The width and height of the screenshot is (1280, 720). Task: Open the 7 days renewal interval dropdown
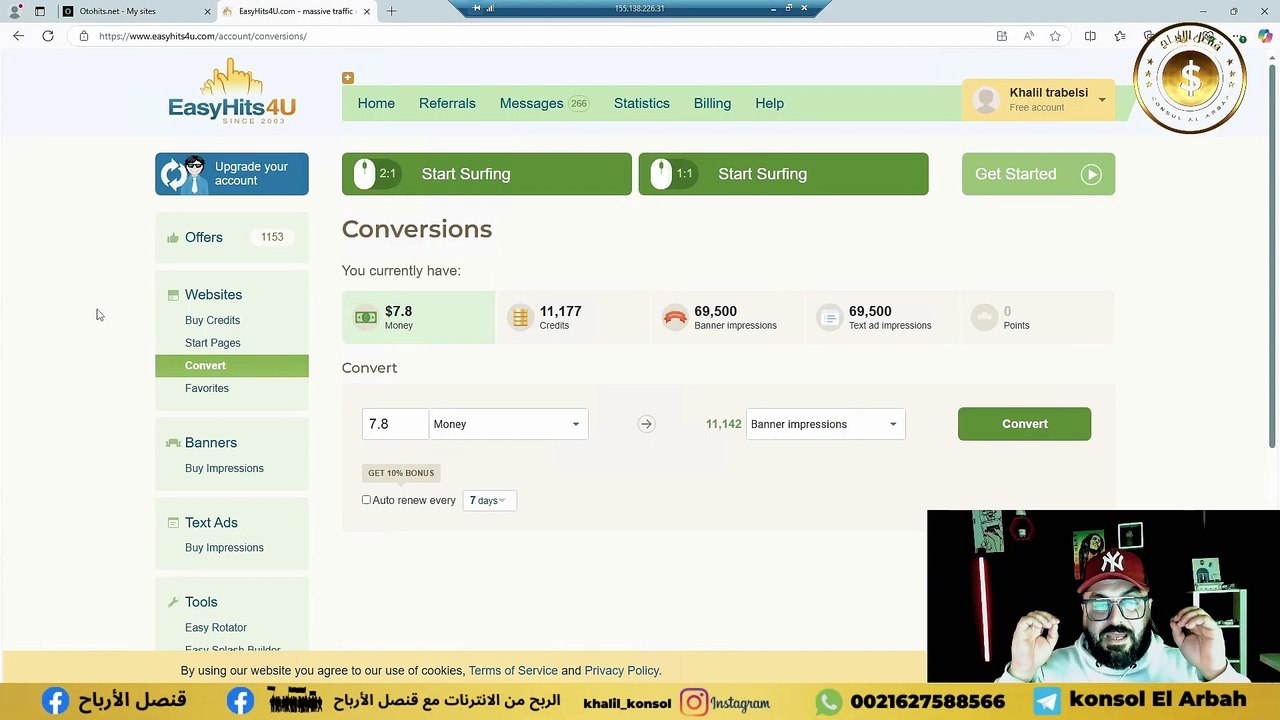click(x=489, y=500)
